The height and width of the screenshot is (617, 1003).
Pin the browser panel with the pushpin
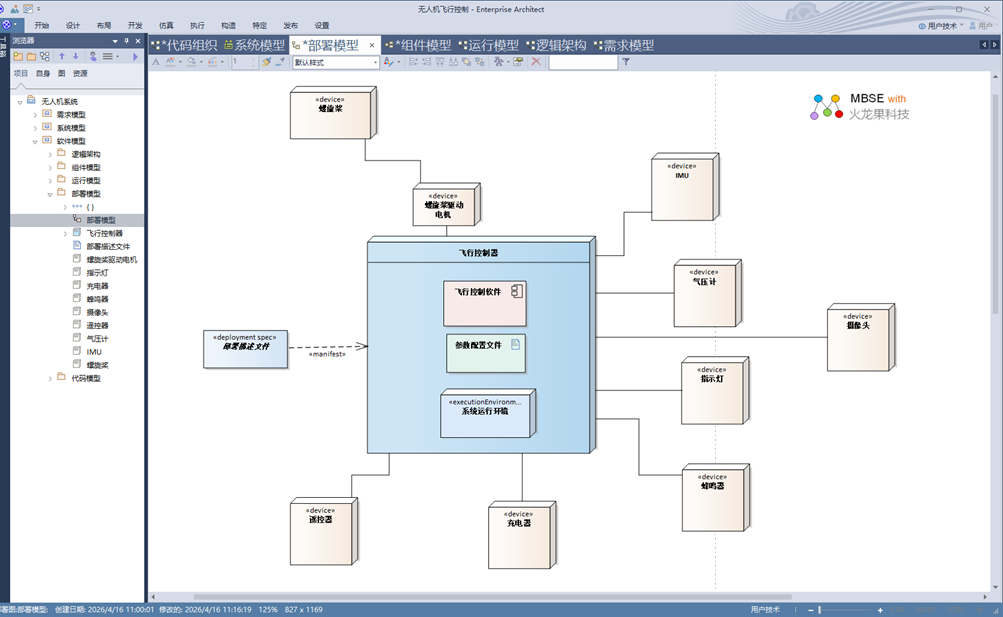[126, 41]
